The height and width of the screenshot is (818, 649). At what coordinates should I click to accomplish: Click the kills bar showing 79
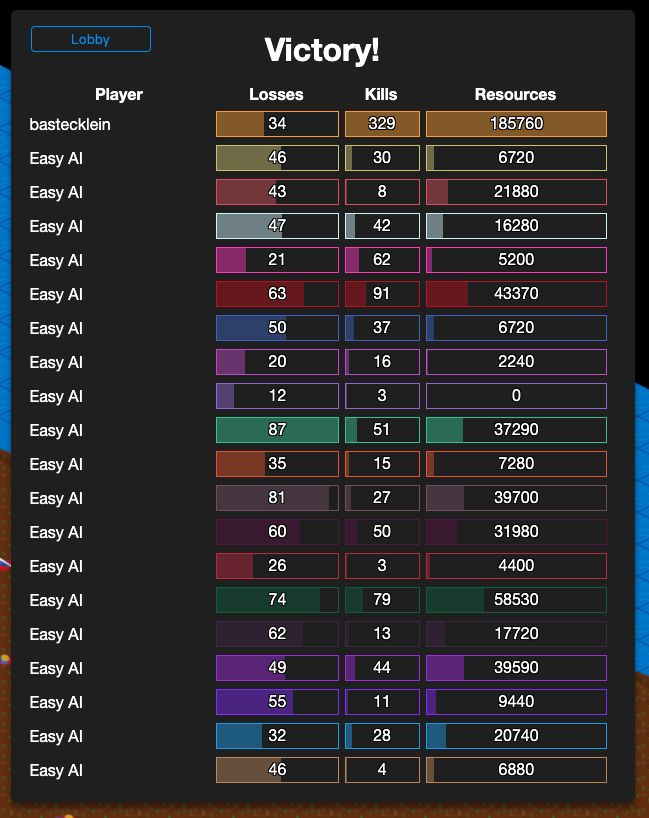[382, 600]
